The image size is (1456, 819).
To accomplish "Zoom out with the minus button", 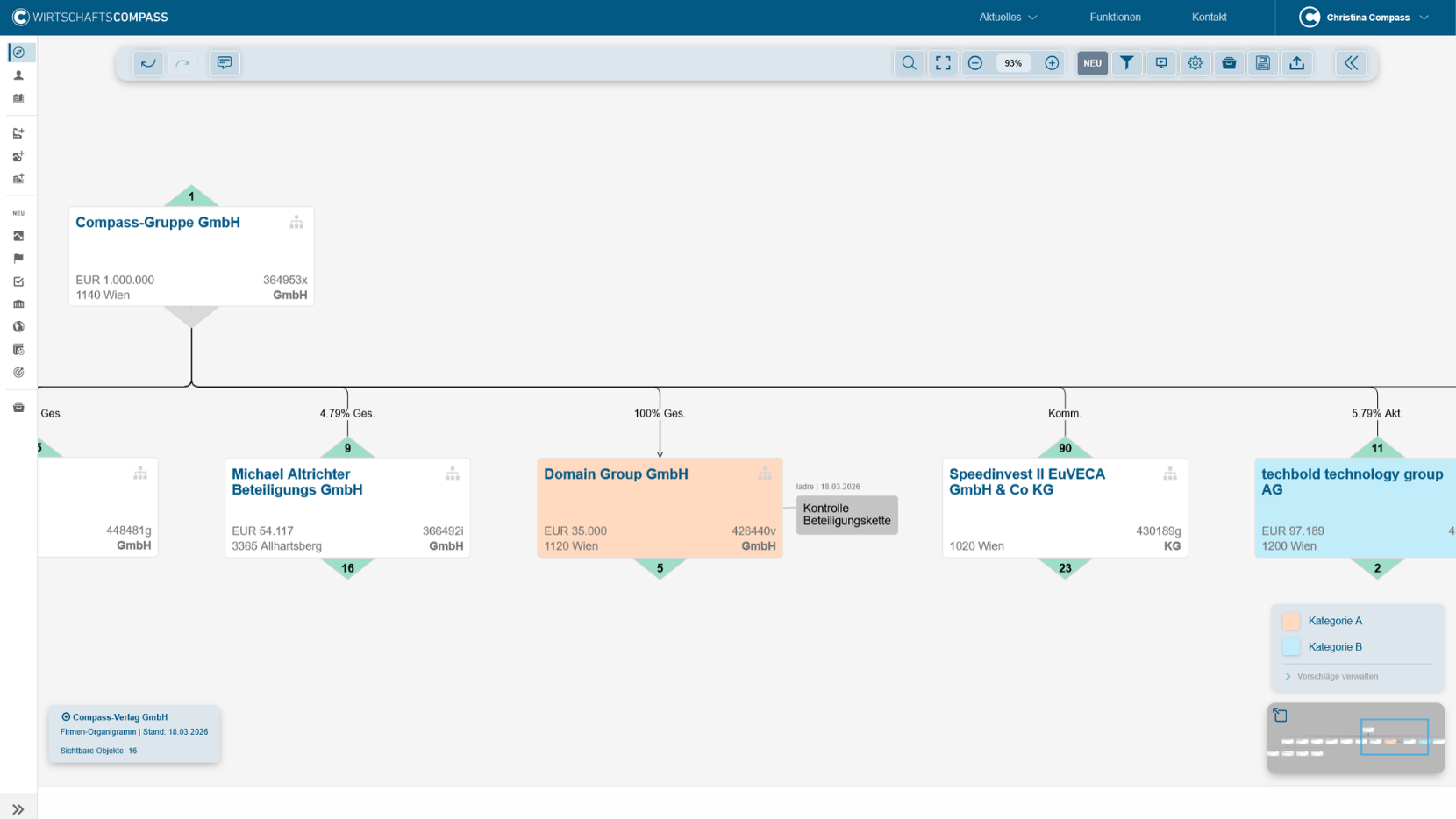I will [x=975, y=63].
